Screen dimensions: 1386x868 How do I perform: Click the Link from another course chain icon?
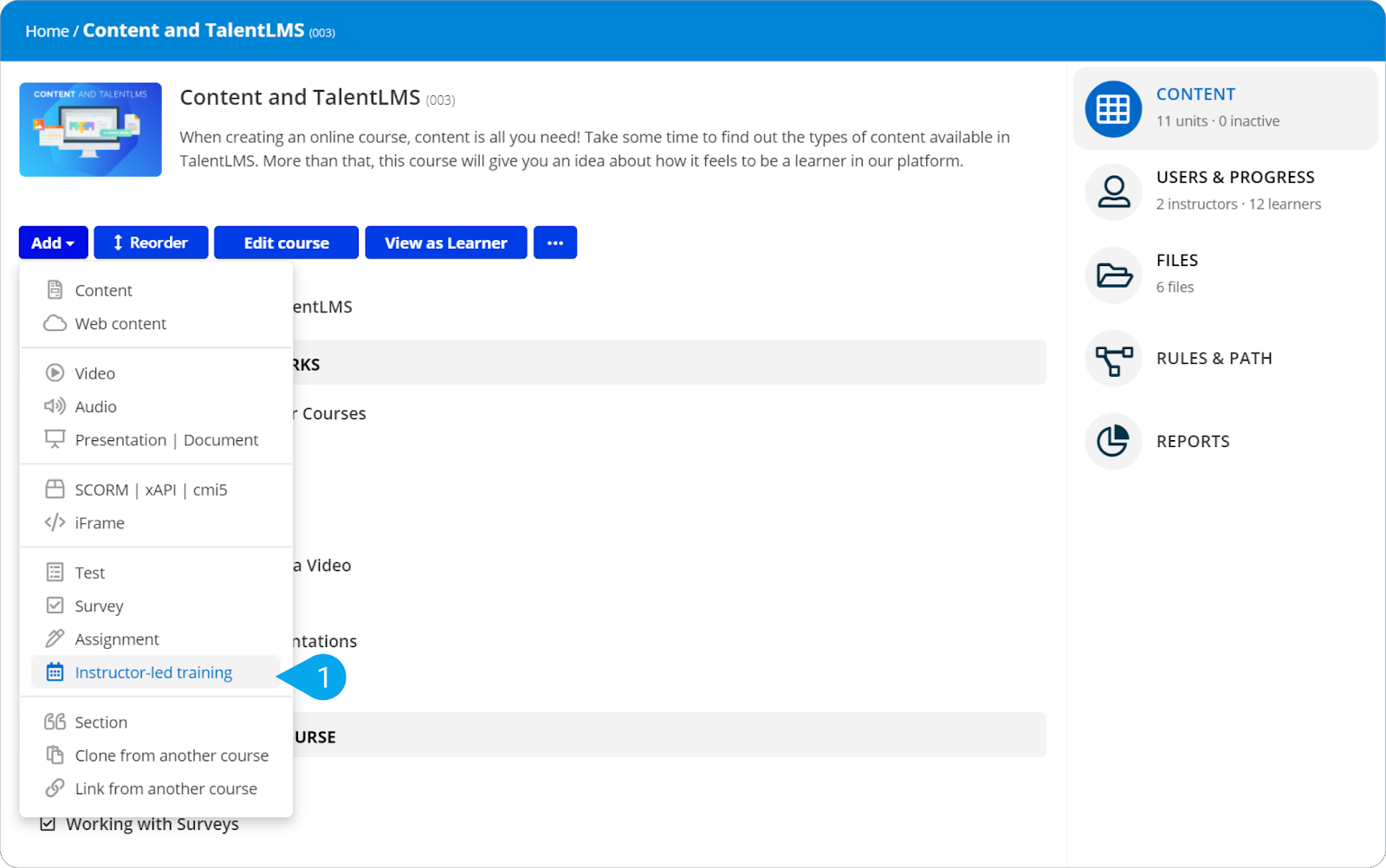coord(55,788)
